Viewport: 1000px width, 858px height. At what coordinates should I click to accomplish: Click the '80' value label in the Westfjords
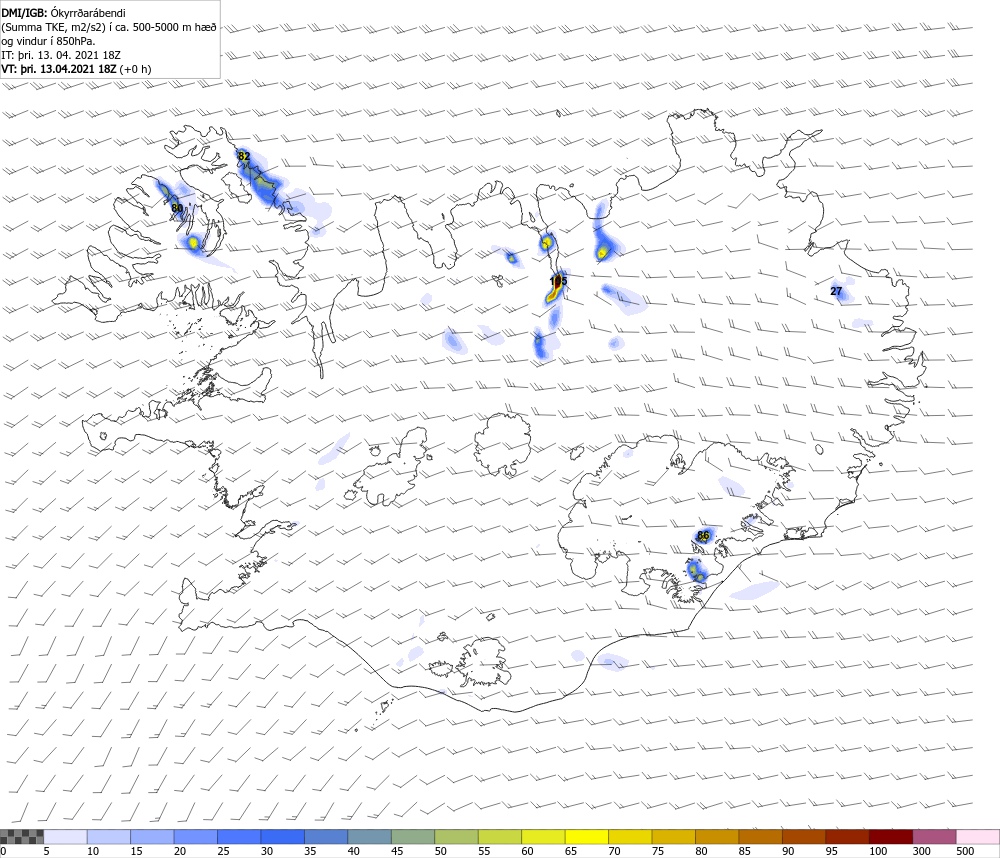[177, 208]
